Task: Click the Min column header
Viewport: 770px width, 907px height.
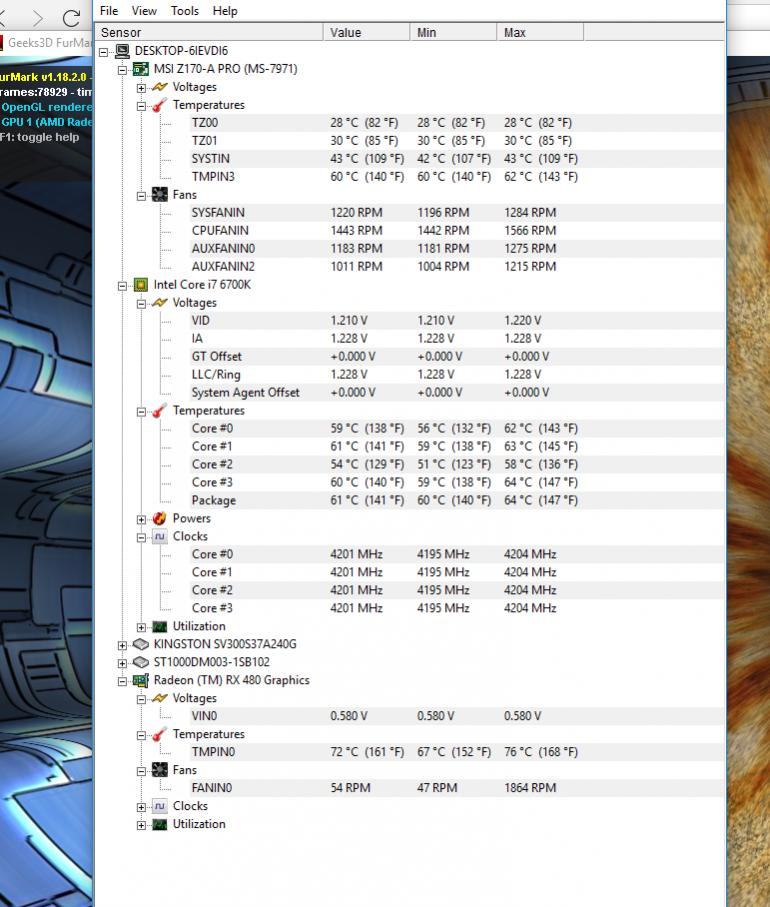Action: (454, 32)
